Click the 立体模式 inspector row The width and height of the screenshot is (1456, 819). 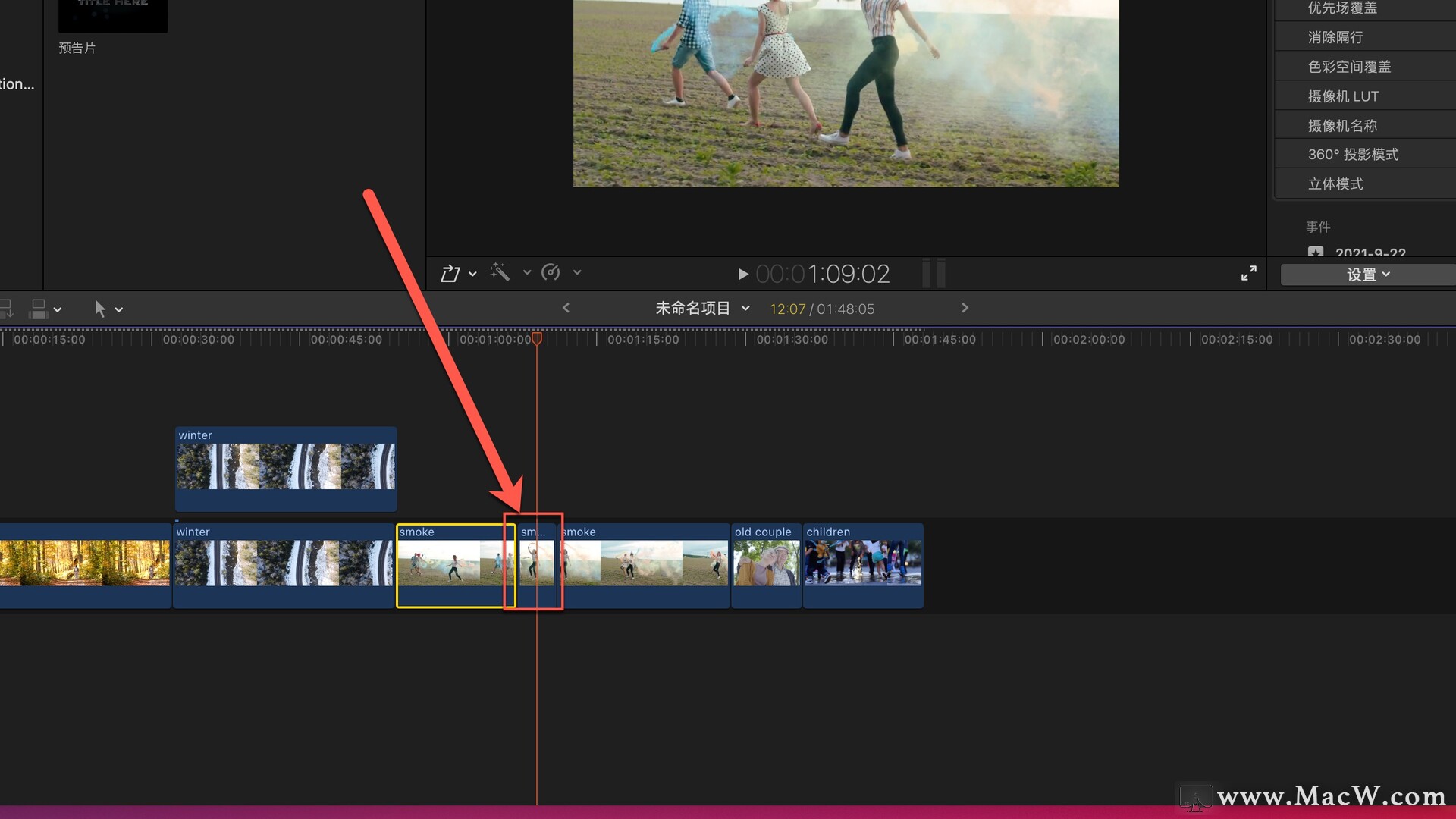(1365, 184)
